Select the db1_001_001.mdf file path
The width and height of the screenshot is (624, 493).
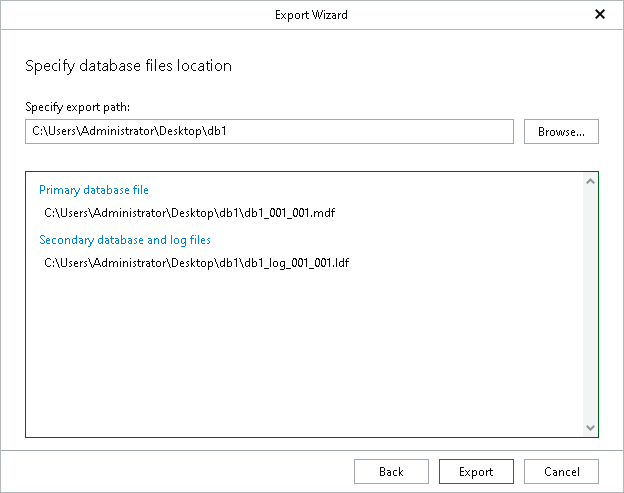coord(190,213)
